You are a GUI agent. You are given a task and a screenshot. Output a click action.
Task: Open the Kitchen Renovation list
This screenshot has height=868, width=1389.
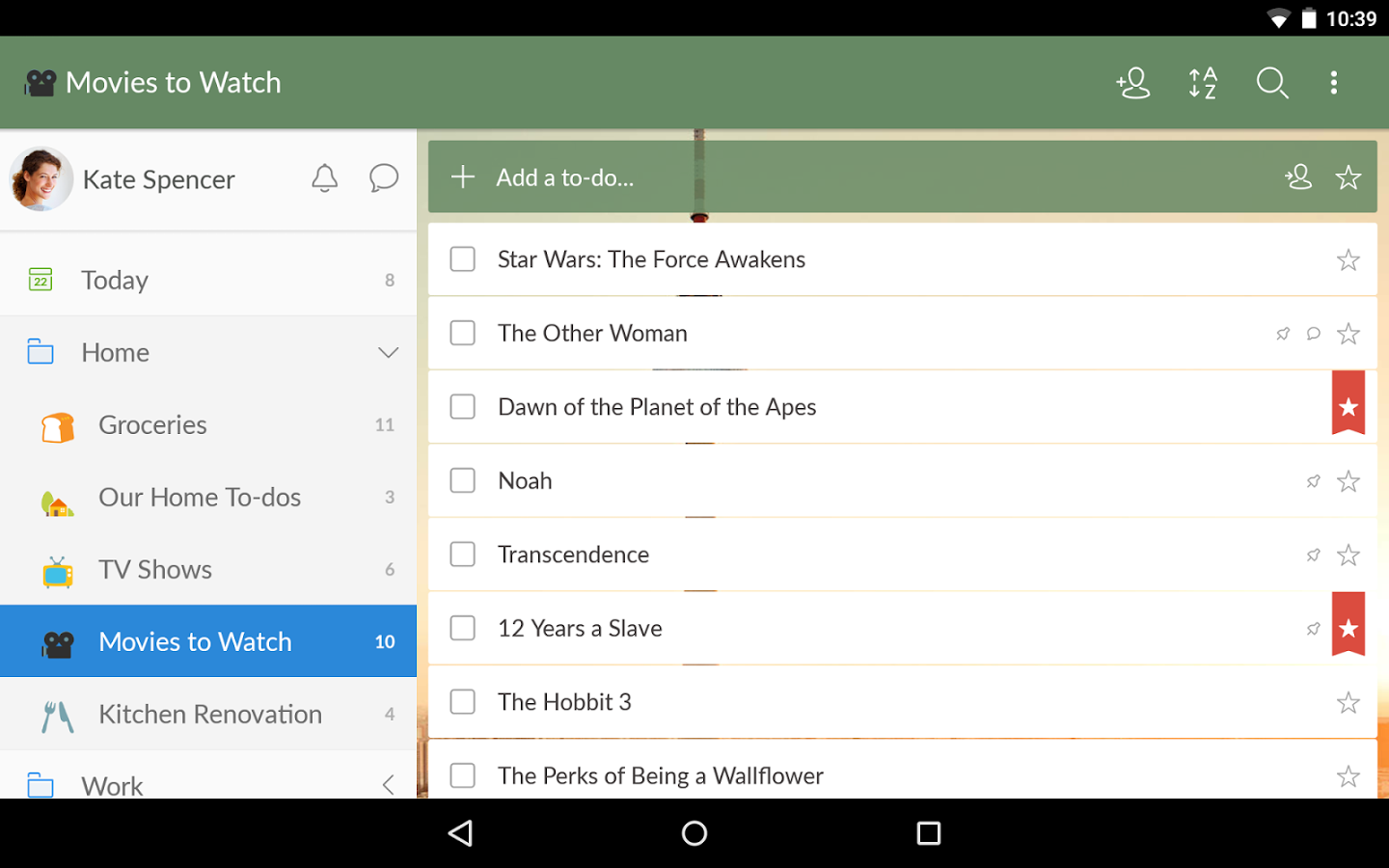pos(209,715)
